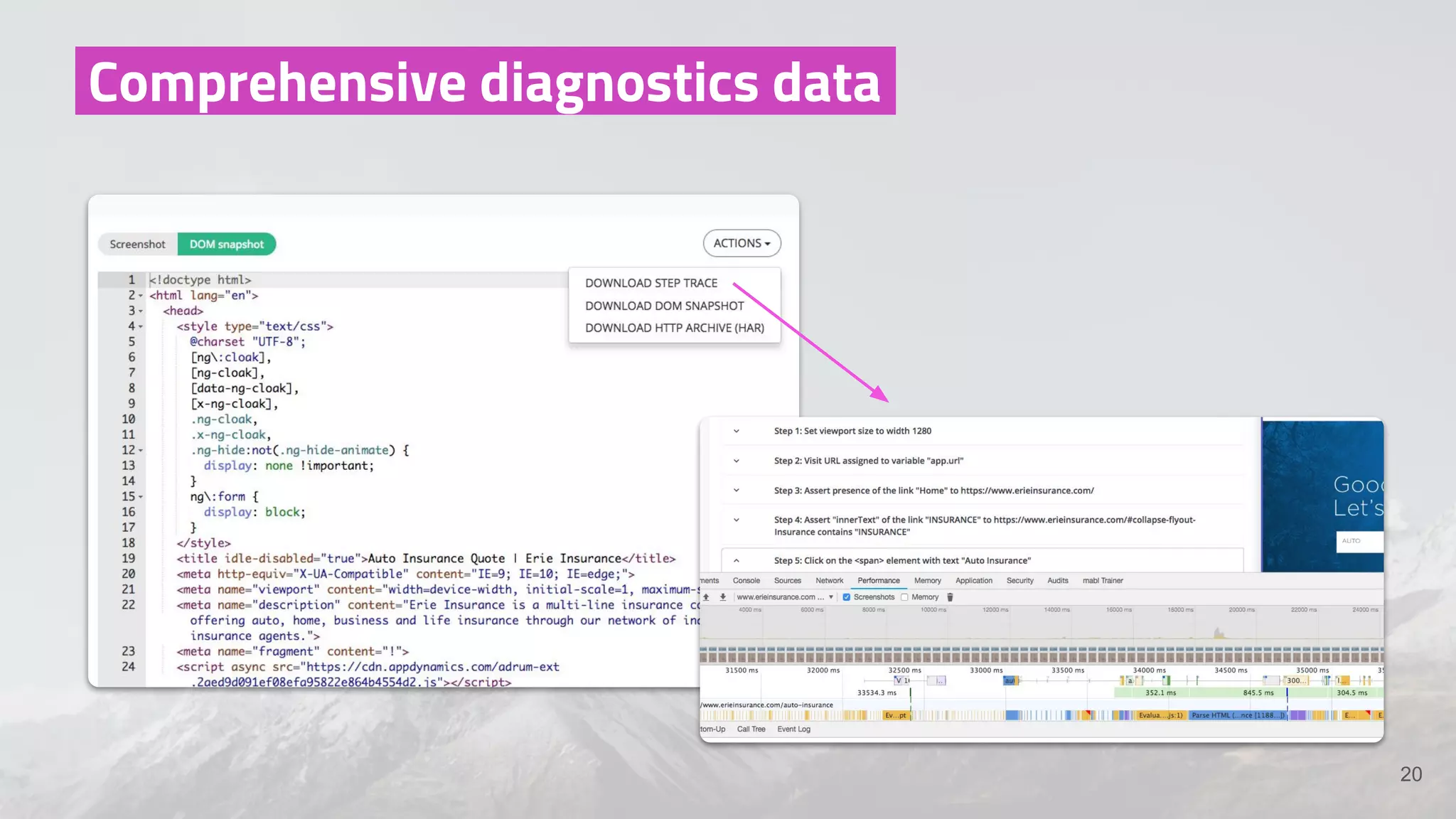
Task: Select the 352.1 ms frame bar
Action: (1160, 692)
